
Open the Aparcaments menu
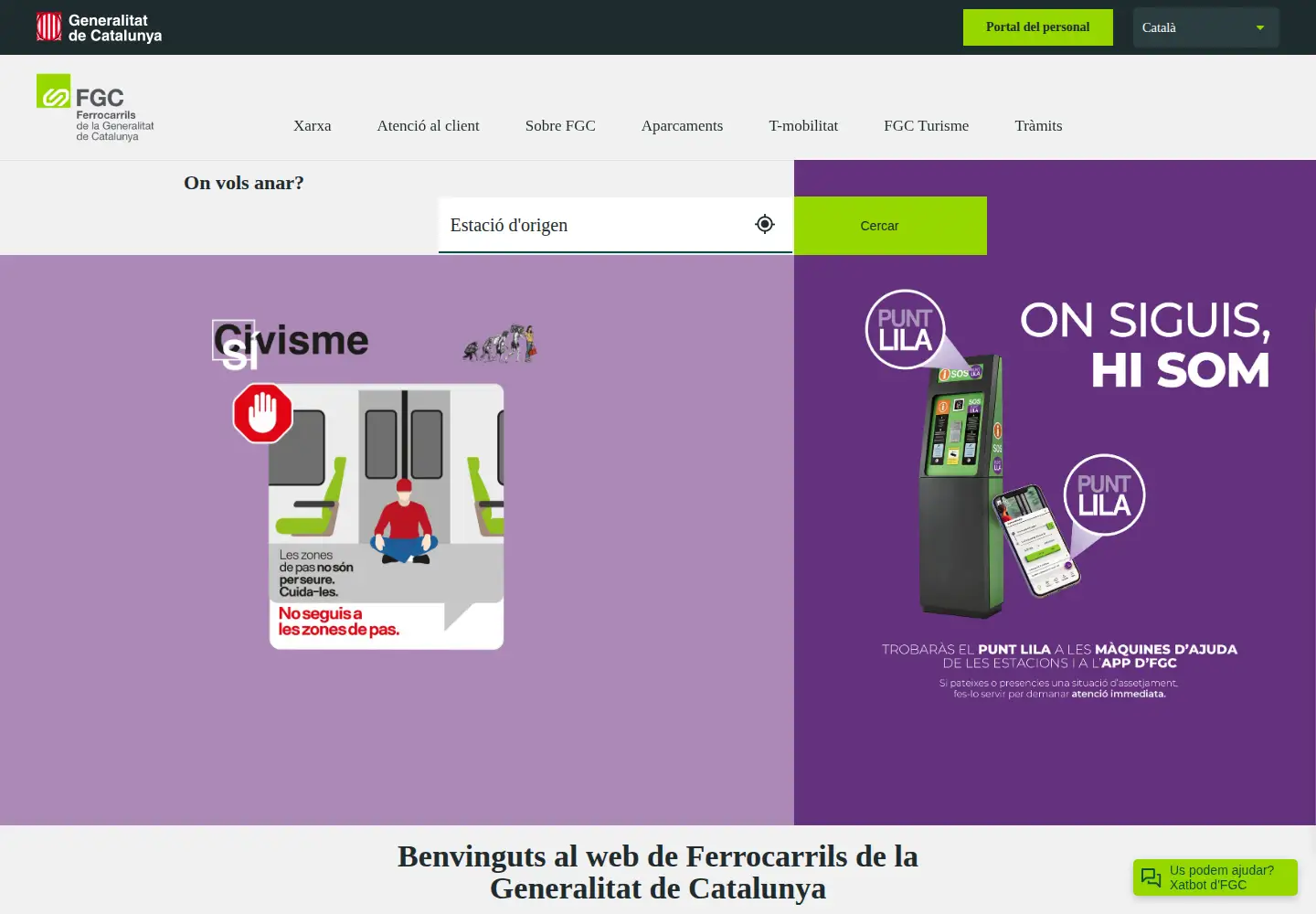pyautogui.click(x=682, y=126)
